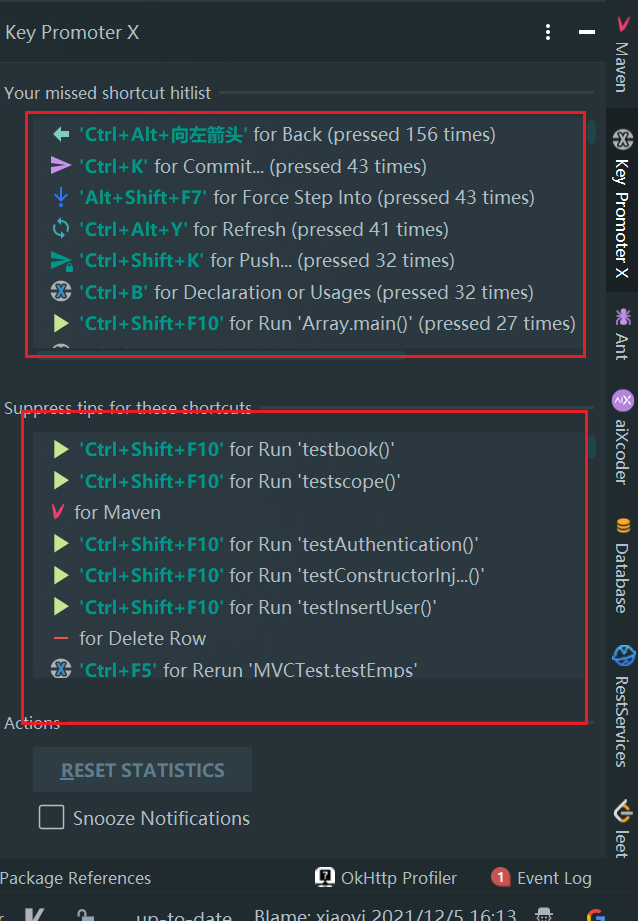Open the aiXcoder sidebar tab
Screen dimensions: 638x921
tap(622, 436)
